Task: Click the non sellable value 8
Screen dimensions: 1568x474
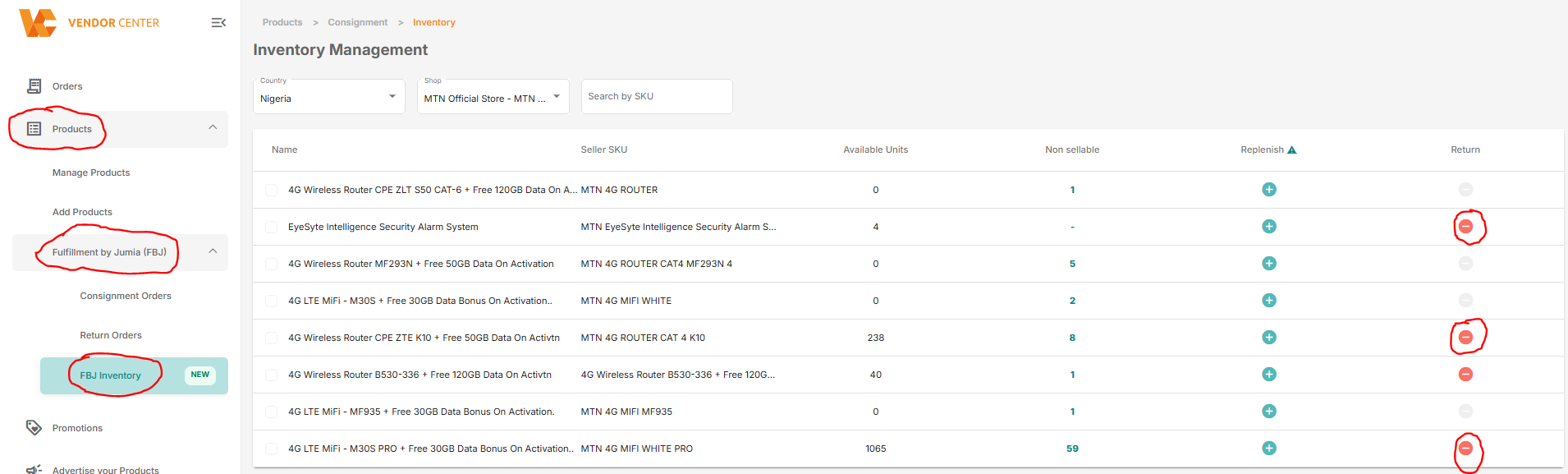Action: point(1072,338)
